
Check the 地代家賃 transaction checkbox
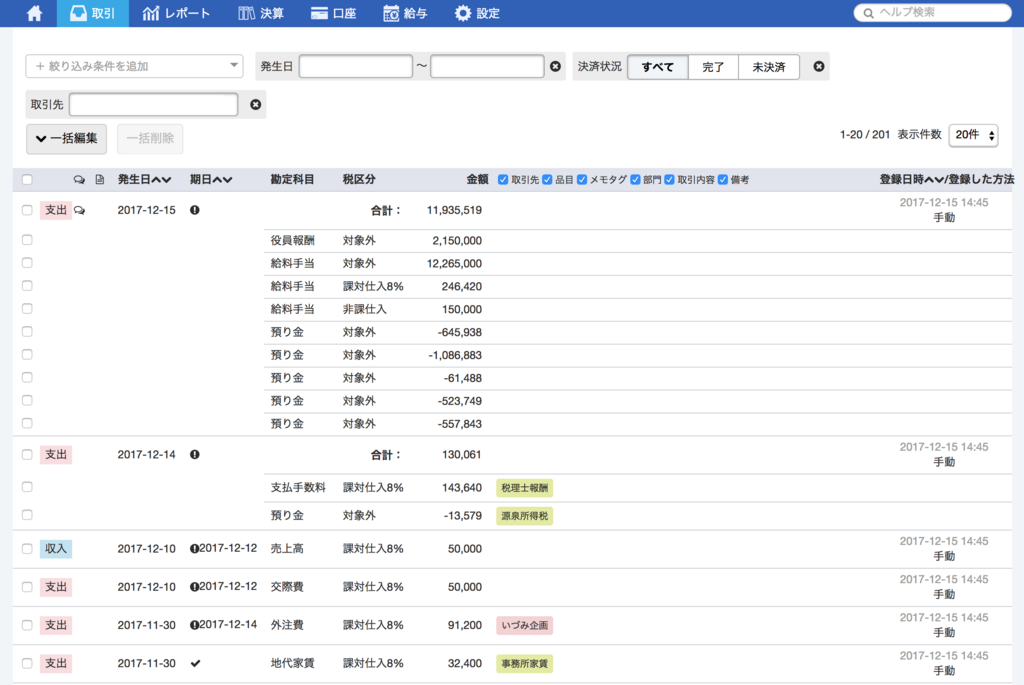tap(27, 663)
